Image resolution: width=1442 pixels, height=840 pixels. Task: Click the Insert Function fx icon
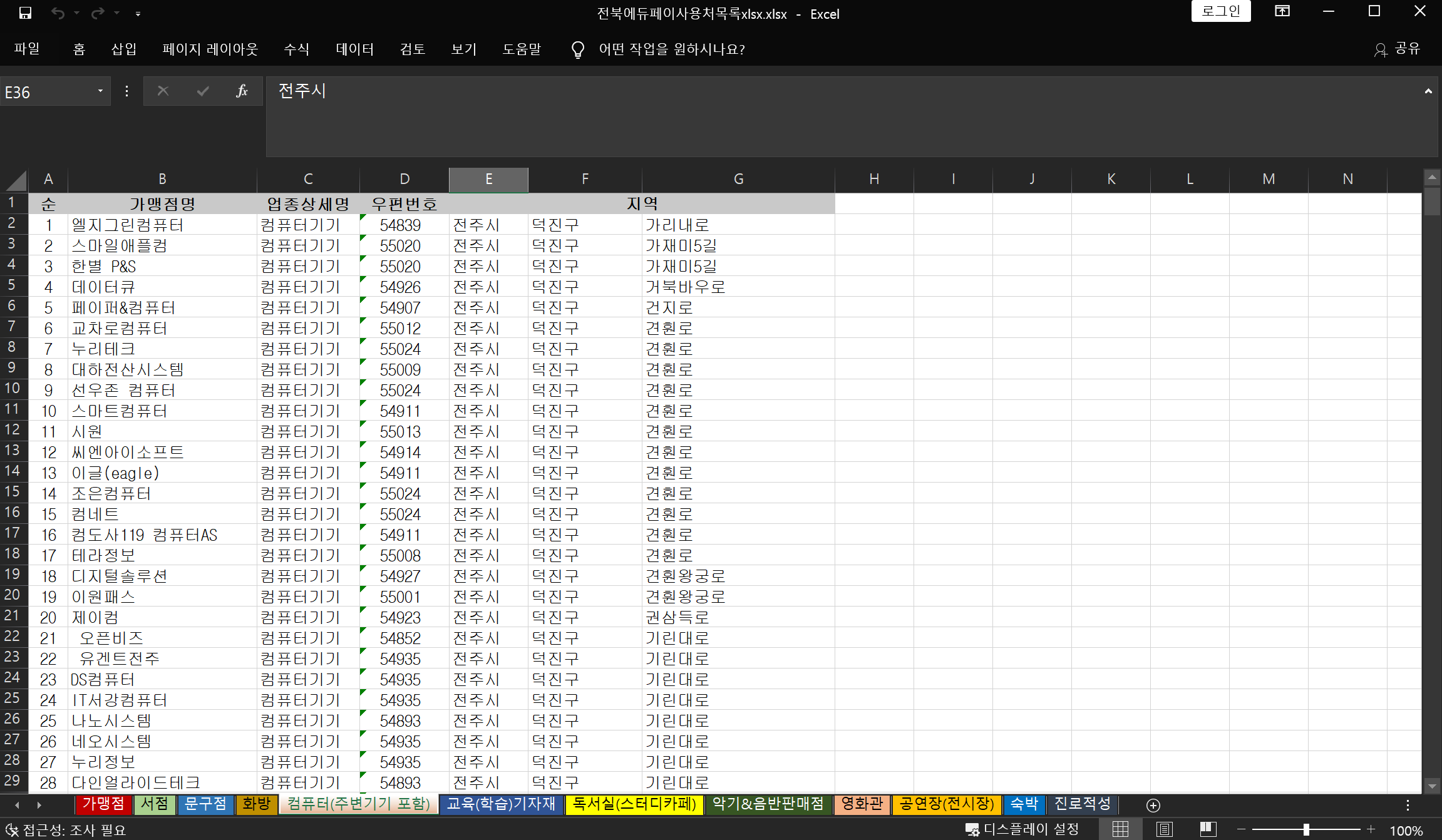point(242,91)
